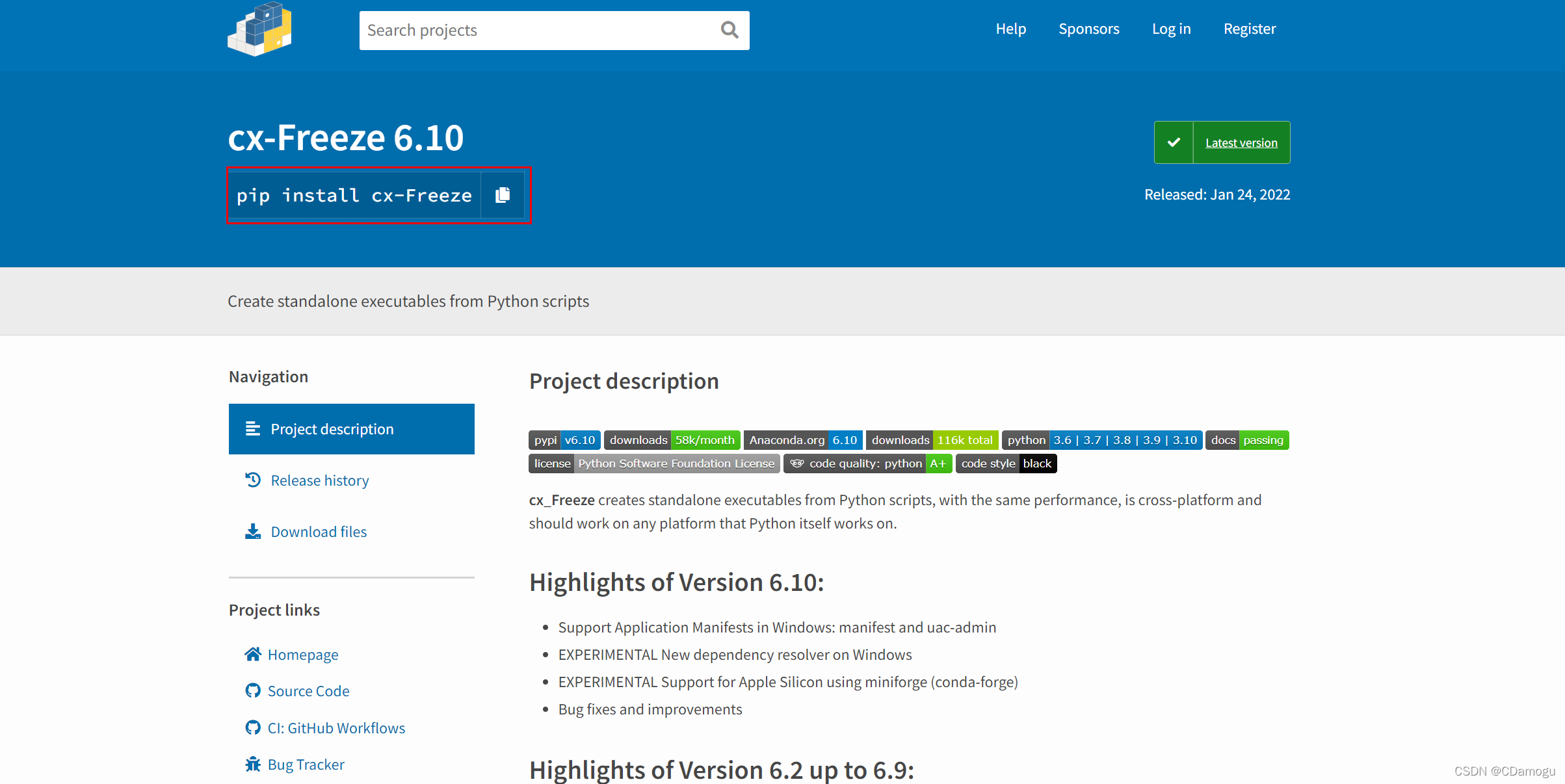
Task: Open the CI: GitHub Workflows link
Action: [336, 727]
